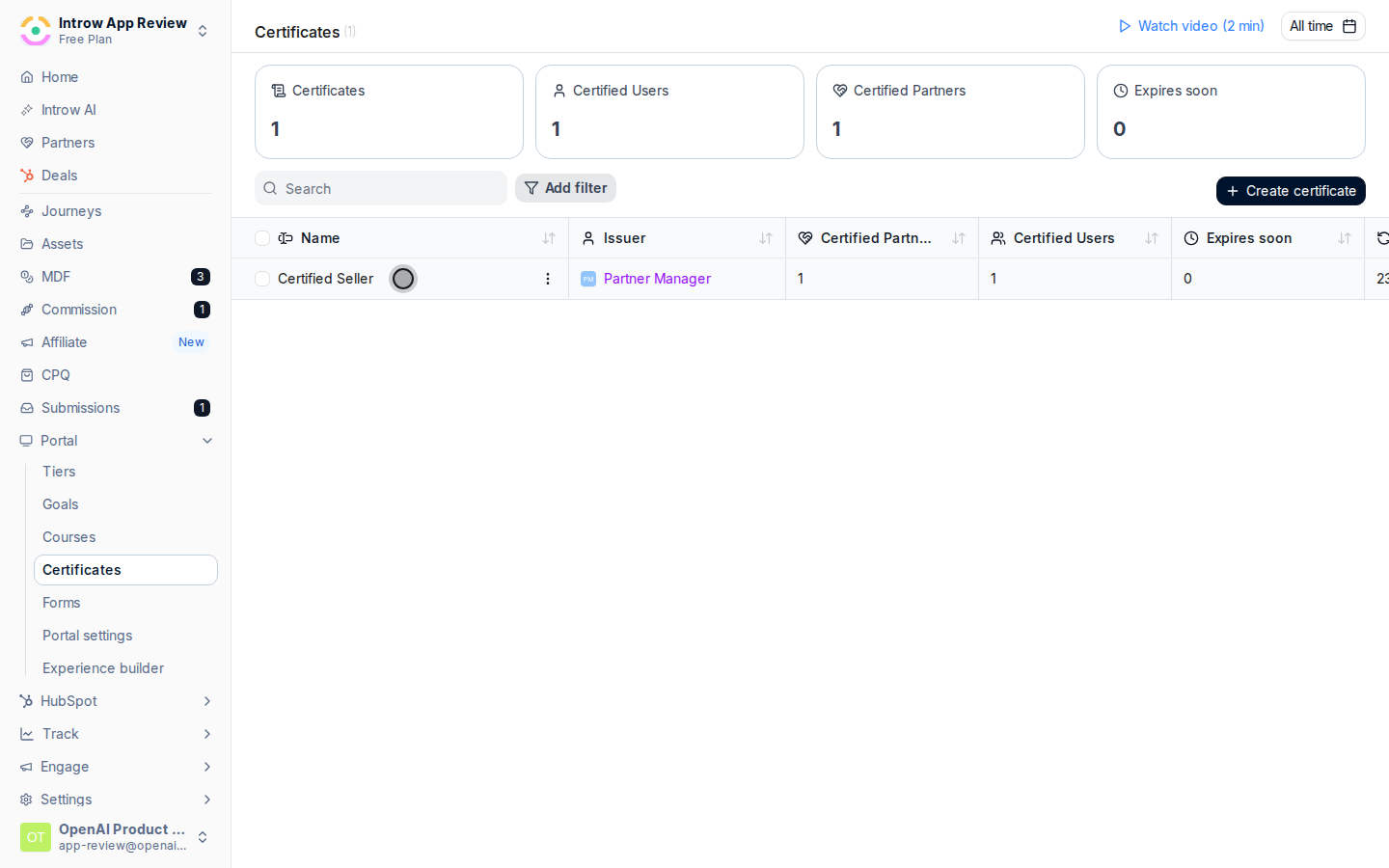Click the calendar icon in All time

1349,26
